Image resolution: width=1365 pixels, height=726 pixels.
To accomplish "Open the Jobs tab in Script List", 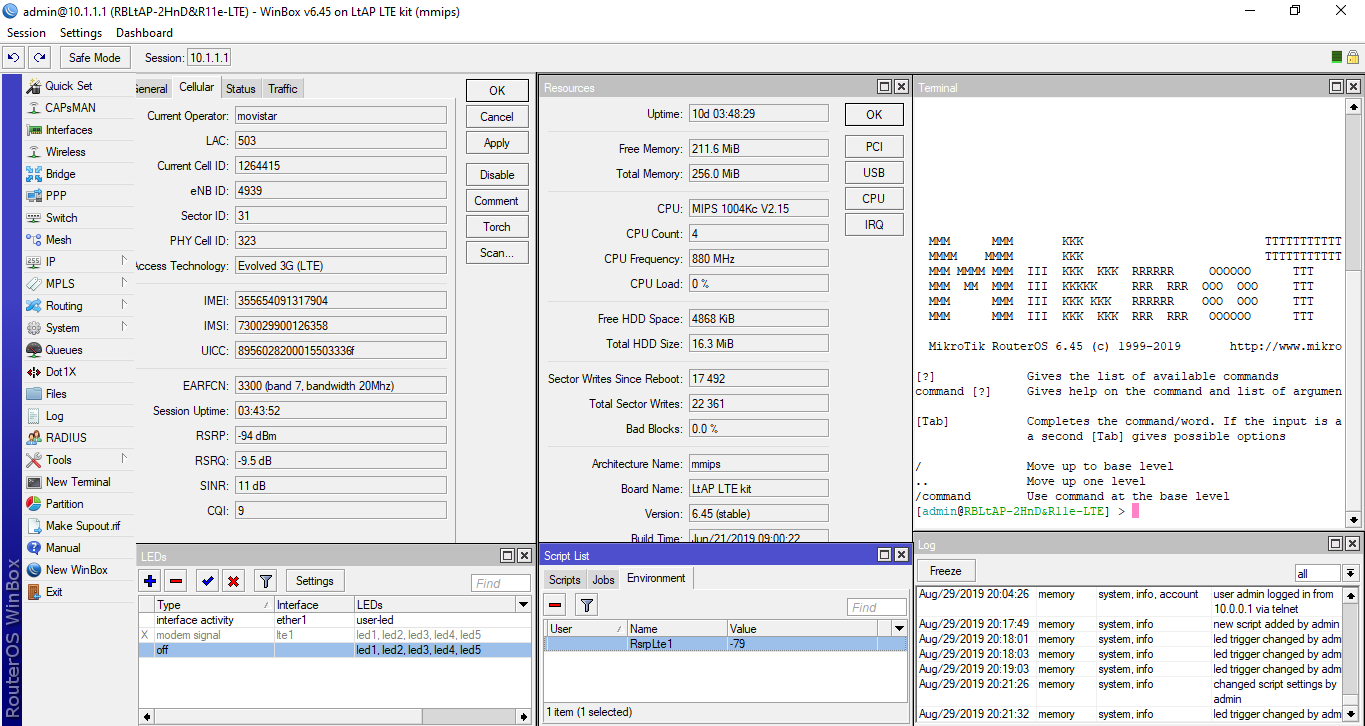I will pyautogui.click(x=603, y=578).
